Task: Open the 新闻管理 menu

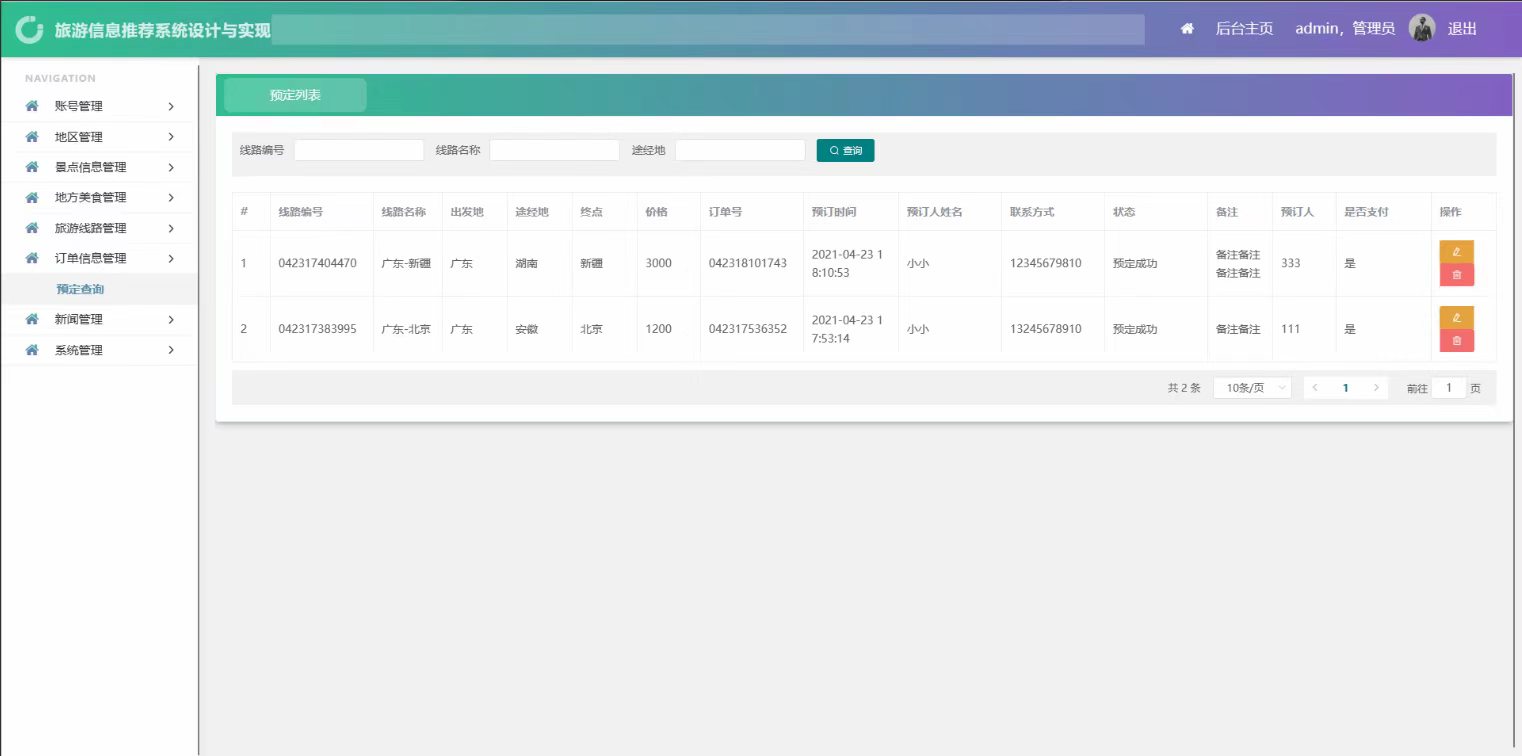Action: tap(99, 320)
